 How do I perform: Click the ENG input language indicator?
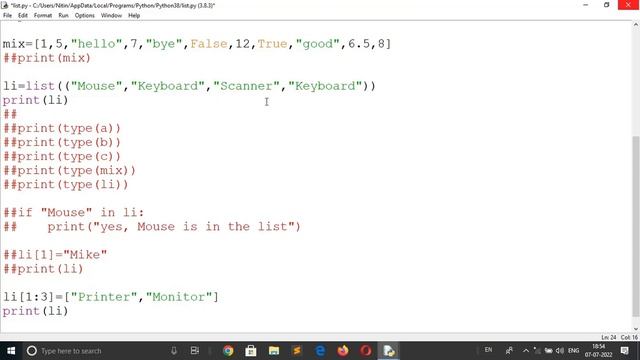click(573, 351)
